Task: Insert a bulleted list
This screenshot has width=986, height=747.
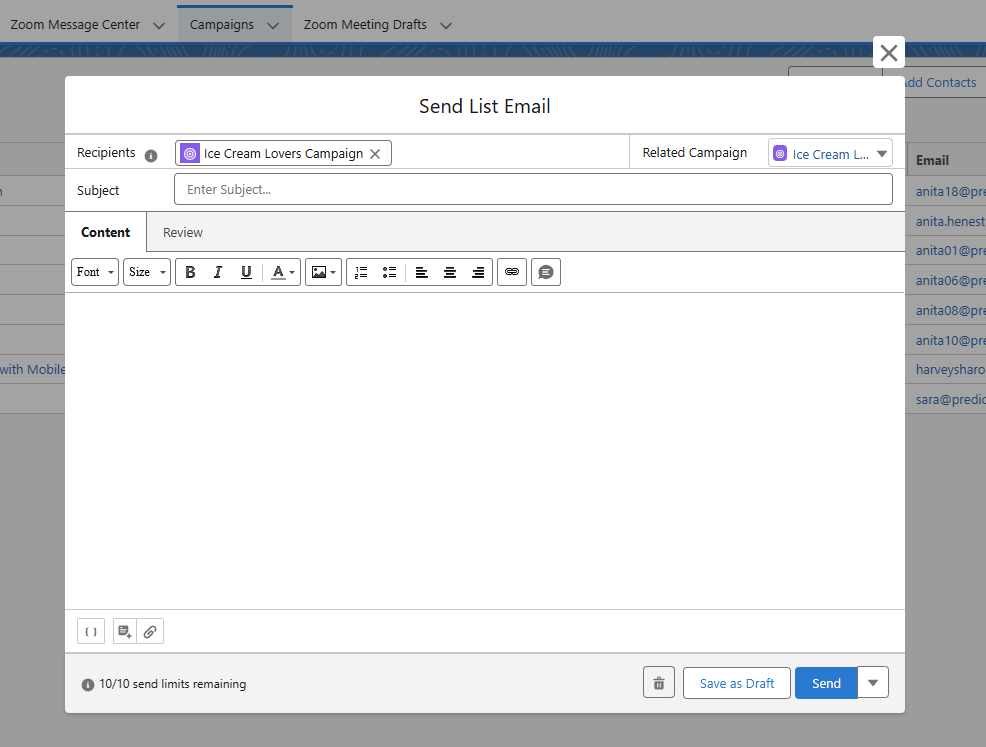Action: 389,272
